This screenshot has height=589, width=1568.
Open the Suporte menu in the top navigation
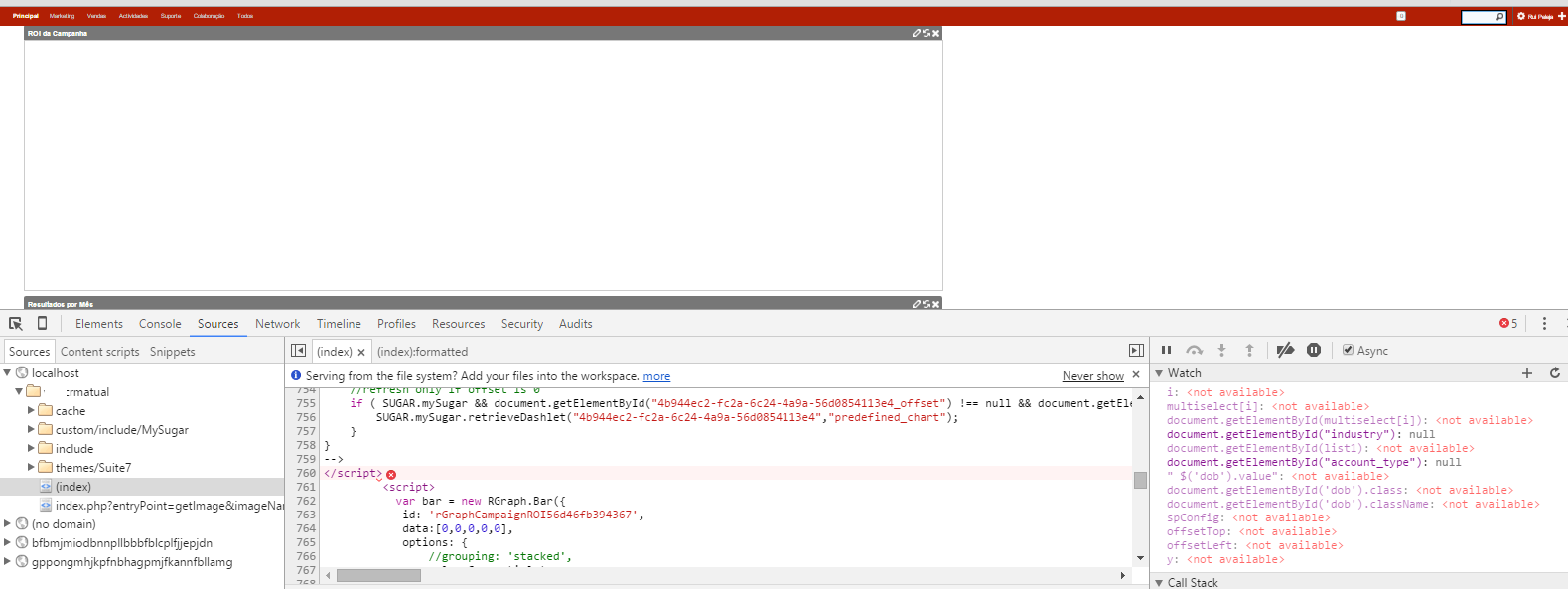tap(171, 16)
